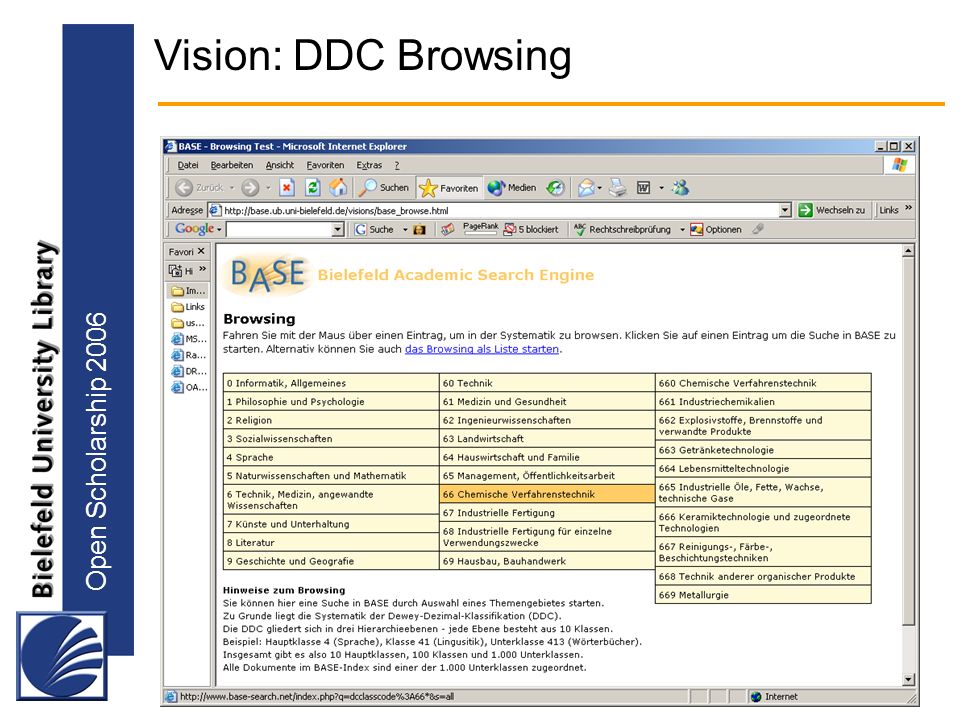Click the Forward arrow icon
This screenshot has width=960, height=720.
tap(249, 188)
